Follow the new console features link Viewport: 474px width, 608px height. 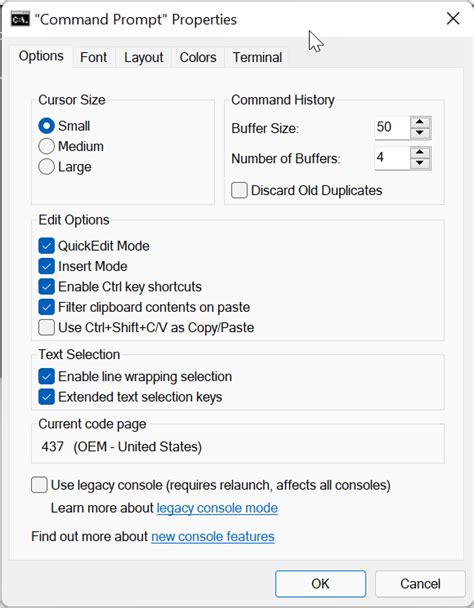pos(213,537)
